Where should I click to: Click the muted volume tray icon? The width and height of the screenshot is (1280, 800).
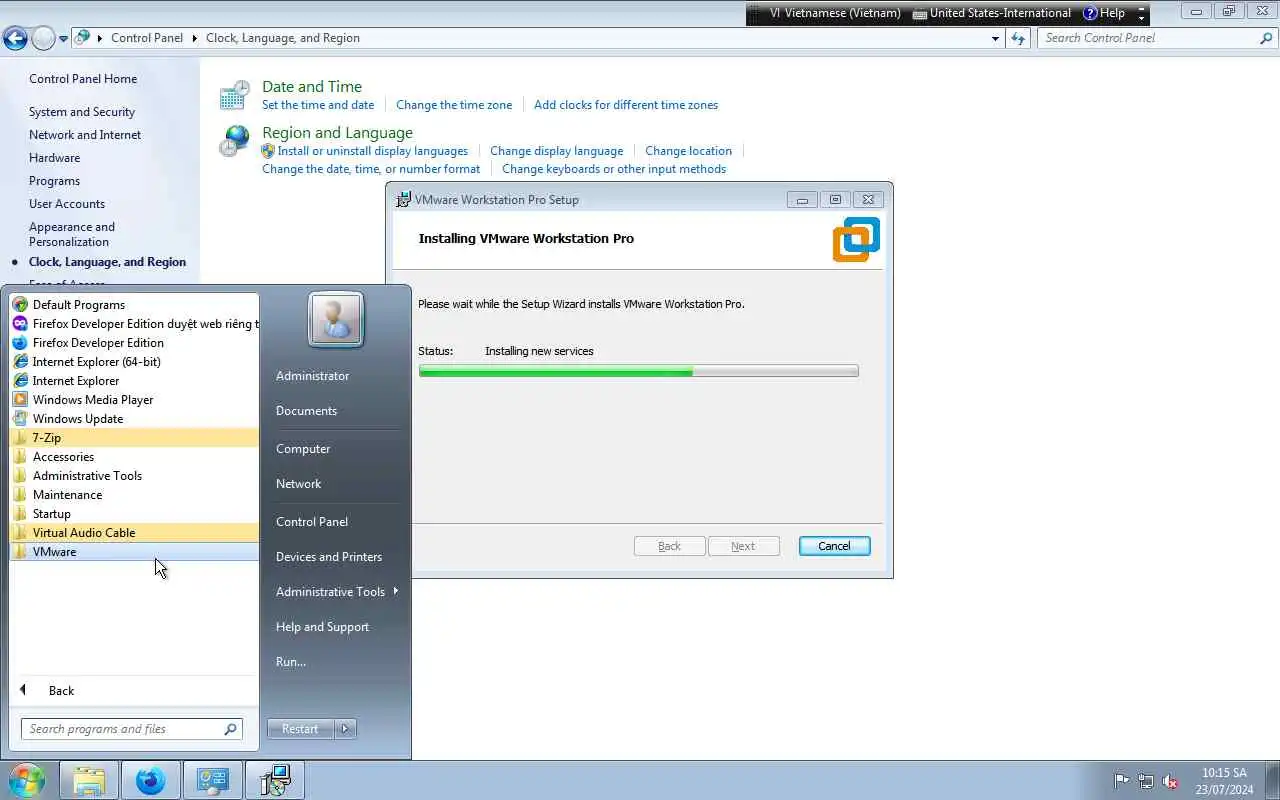tap(1170, 781)
